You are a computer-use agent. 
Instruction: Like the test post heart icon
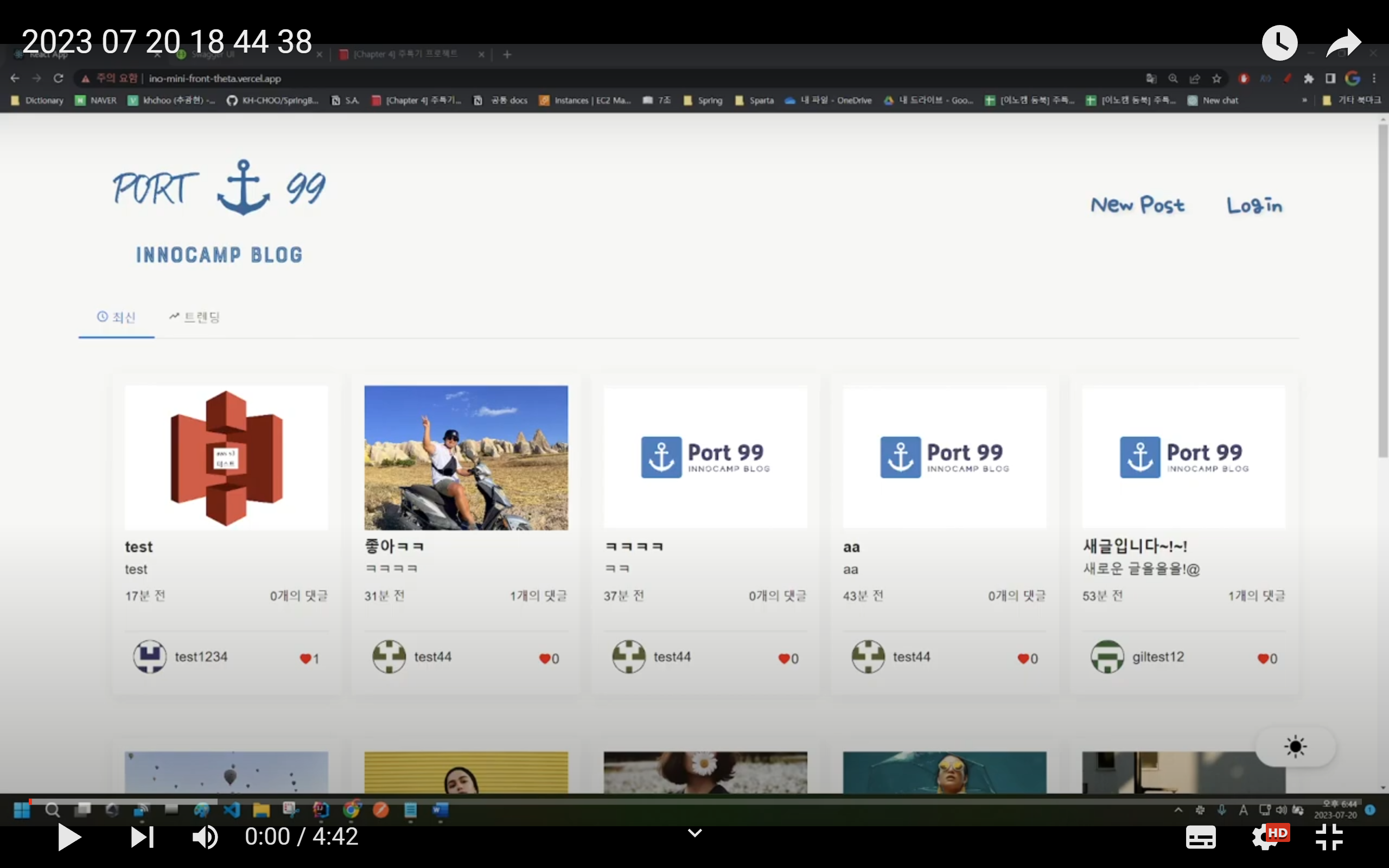[305, 659]
